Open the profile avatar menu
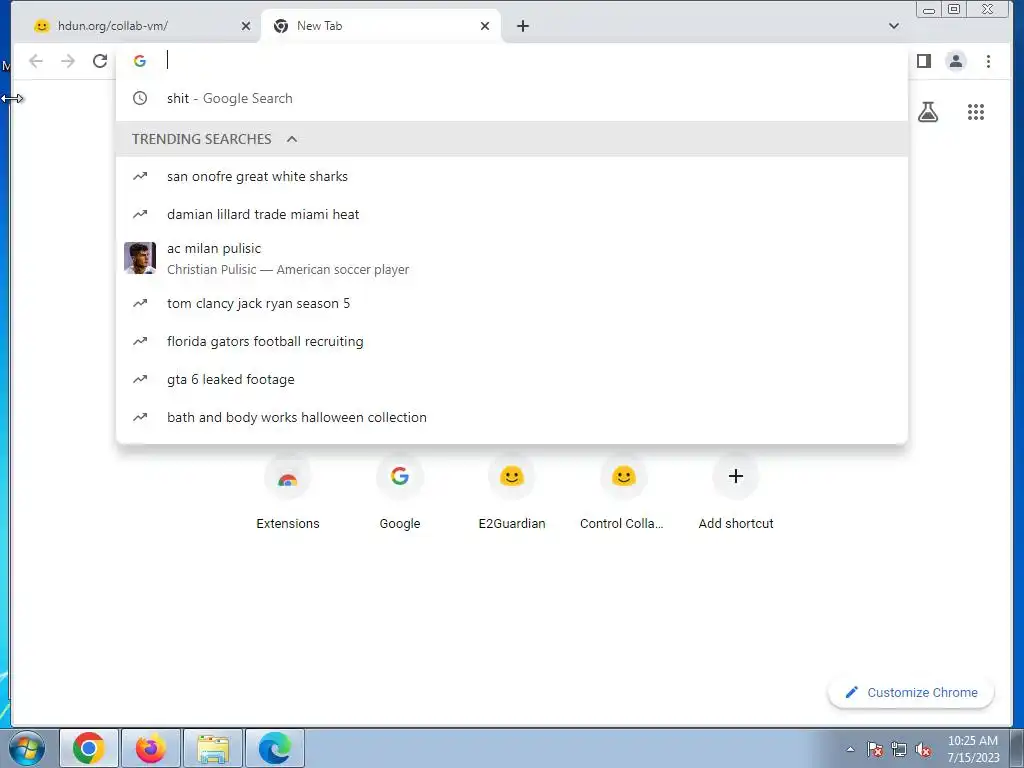 click(955, 61)
